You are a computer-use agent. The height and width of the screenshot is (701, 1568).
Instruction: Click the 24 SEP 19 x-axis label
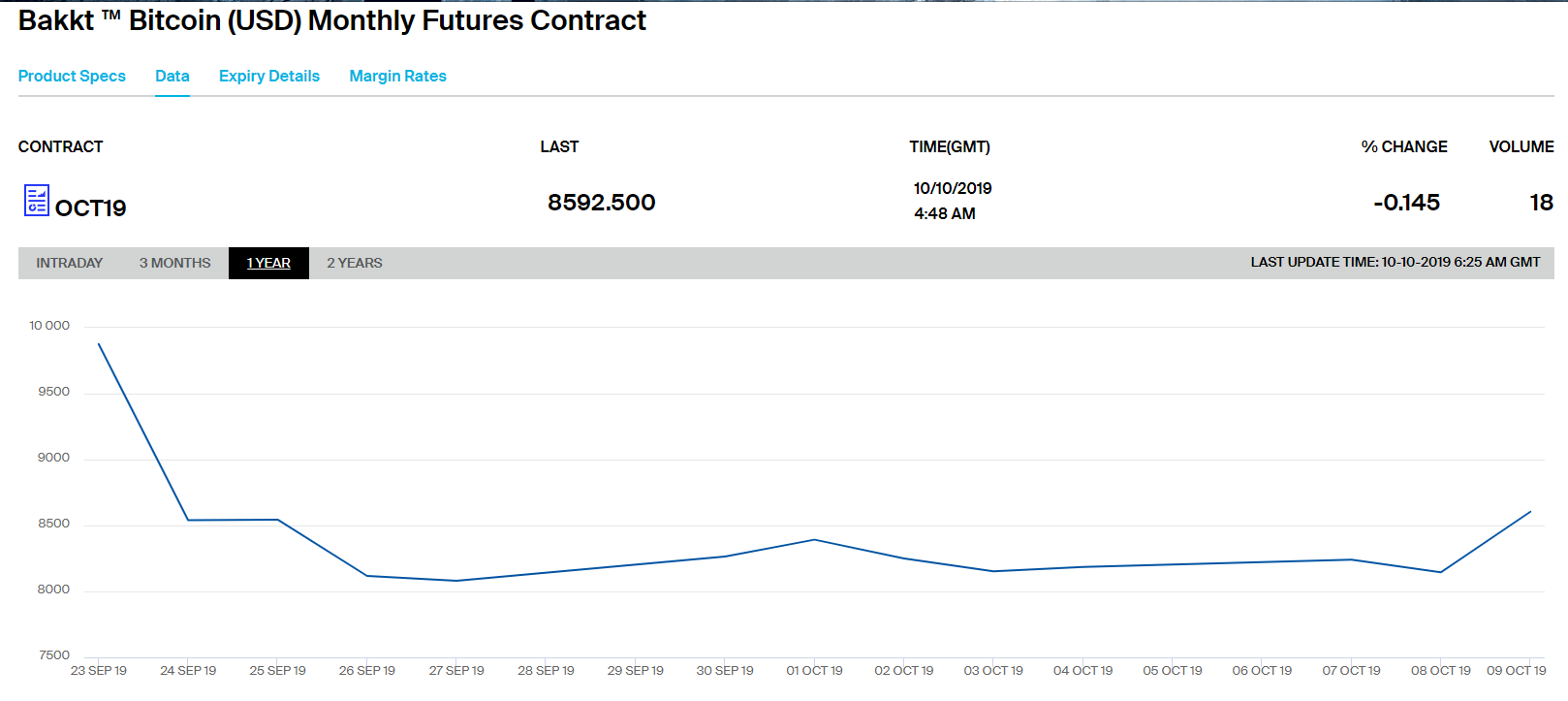click(x=188, y=671)
